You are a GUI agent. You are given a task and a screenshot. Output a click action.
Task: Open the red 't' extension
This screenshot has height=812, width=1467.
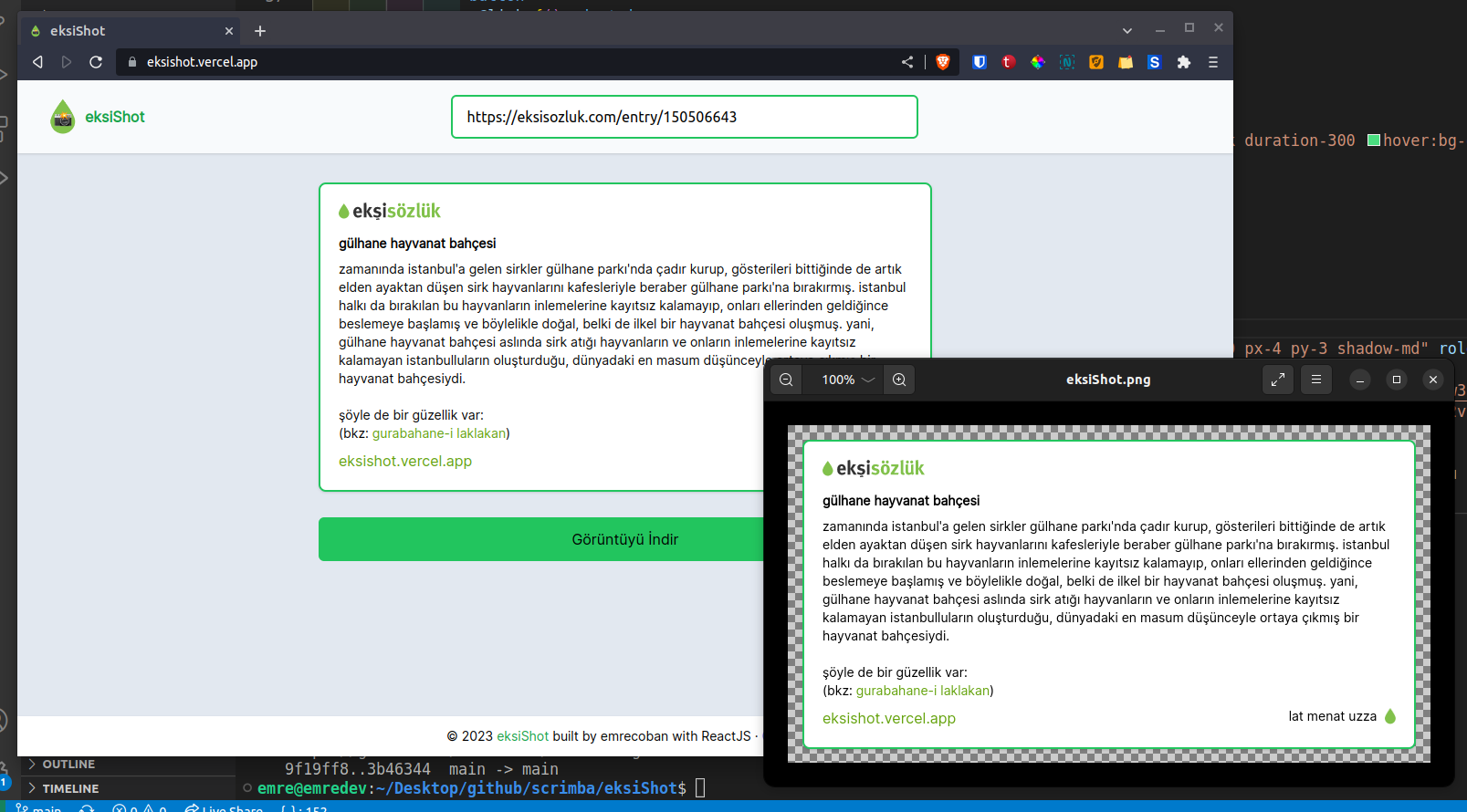click(x=1009, y=62)
